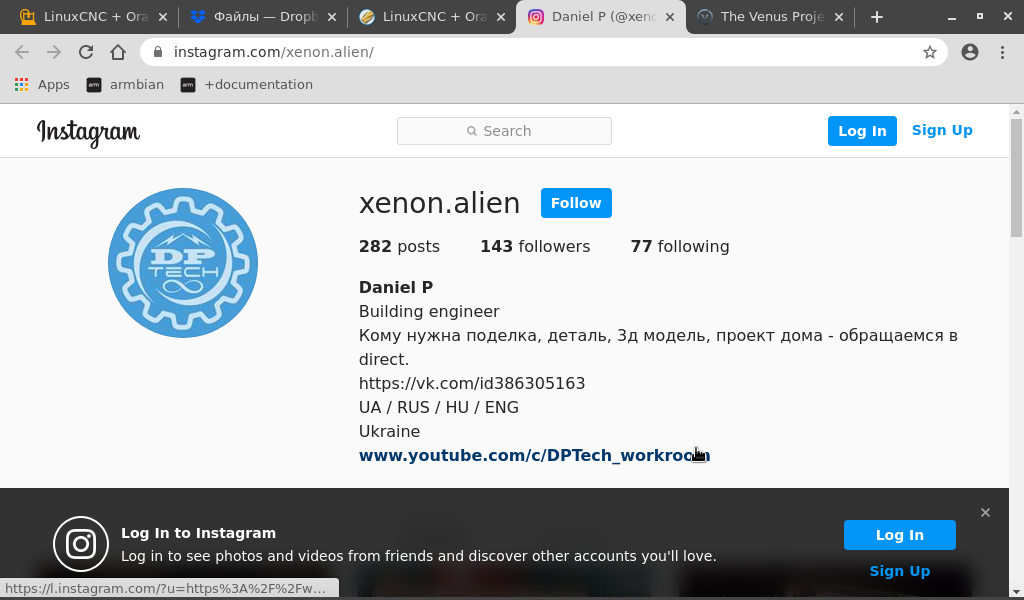The image size is (1024, 600).
Task: Follow the xenon.alien account
Action: tap(576, 203)
